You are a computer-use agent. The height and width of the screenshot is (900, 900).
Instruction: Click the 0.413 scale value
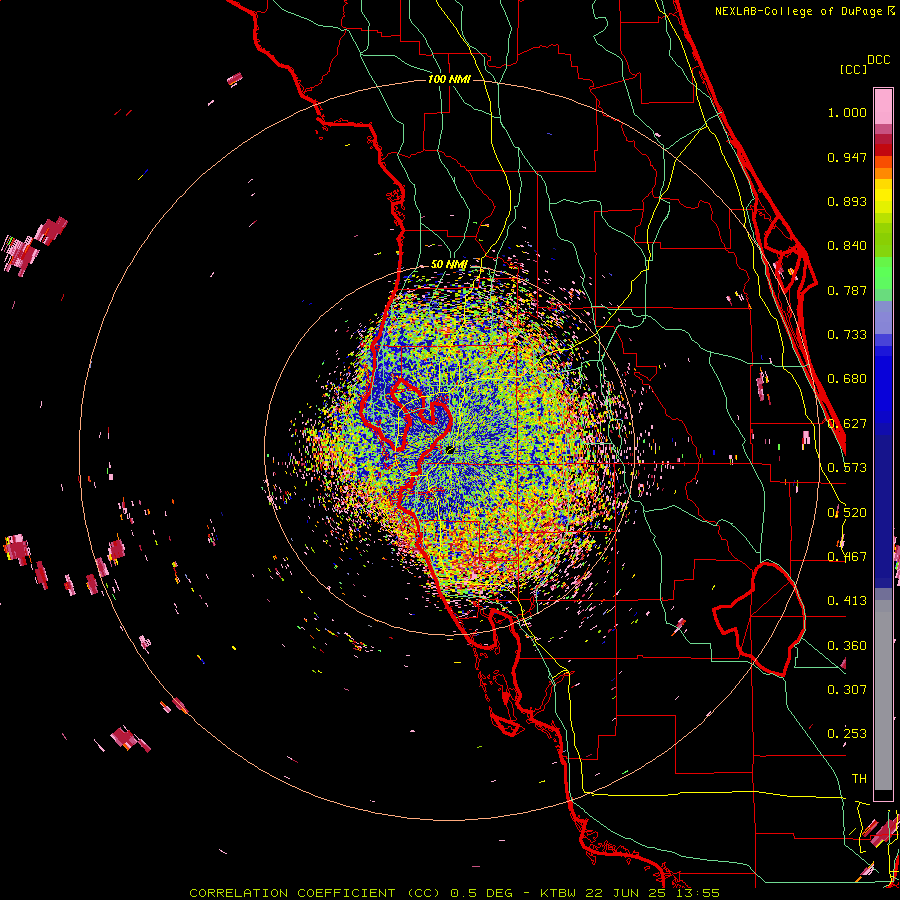[x=847, y=601]
